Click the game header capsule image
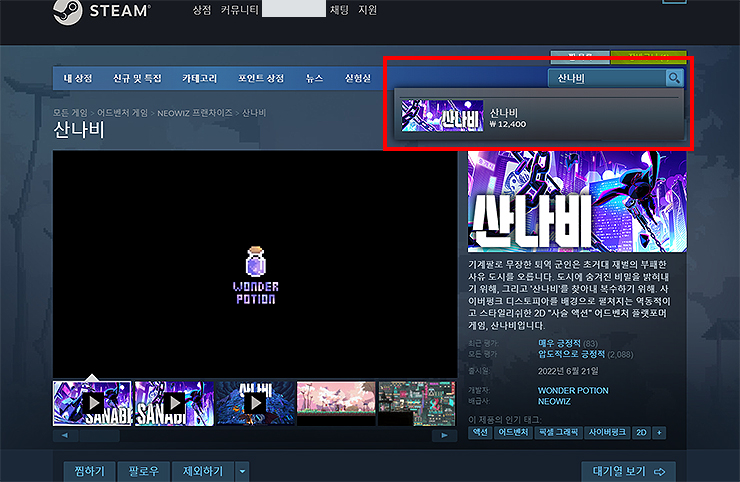 pyautogui.click(x=577, y=201)
